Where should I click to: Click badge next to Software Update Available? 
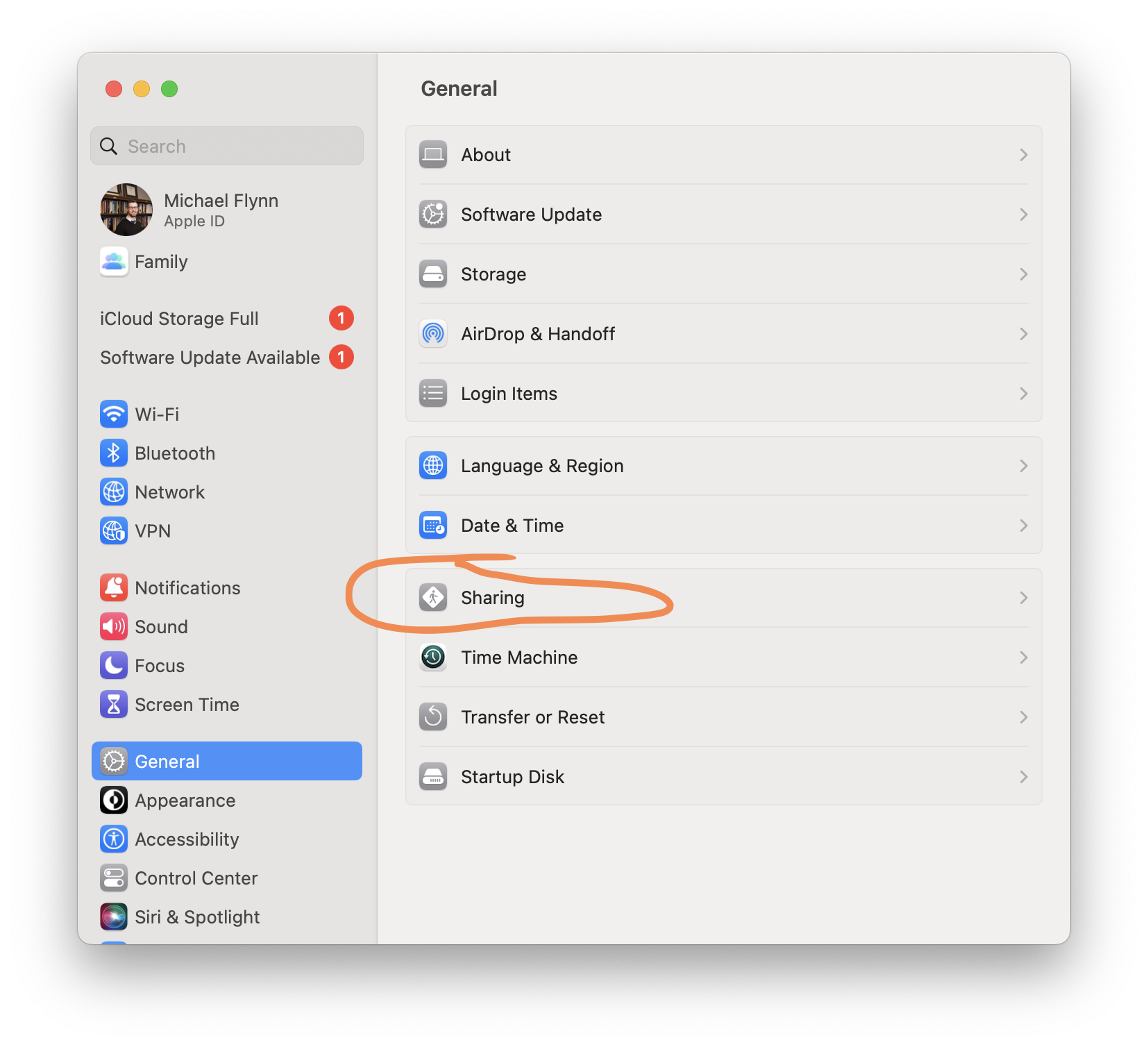coord(341,358)
